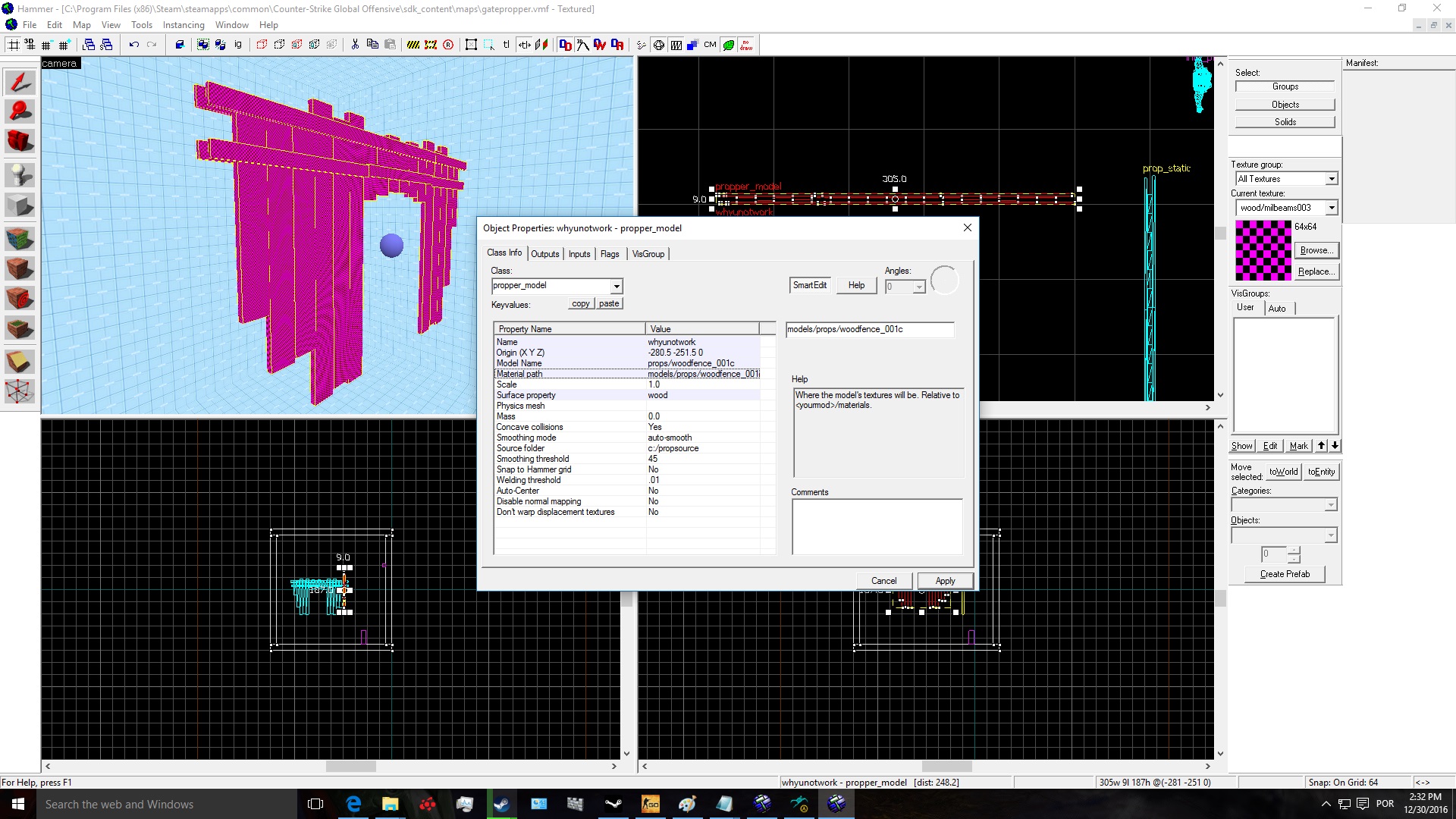Click the Apply button in Object Properties
This screenshot has width=1456, height=819.
tap(943, 580)
